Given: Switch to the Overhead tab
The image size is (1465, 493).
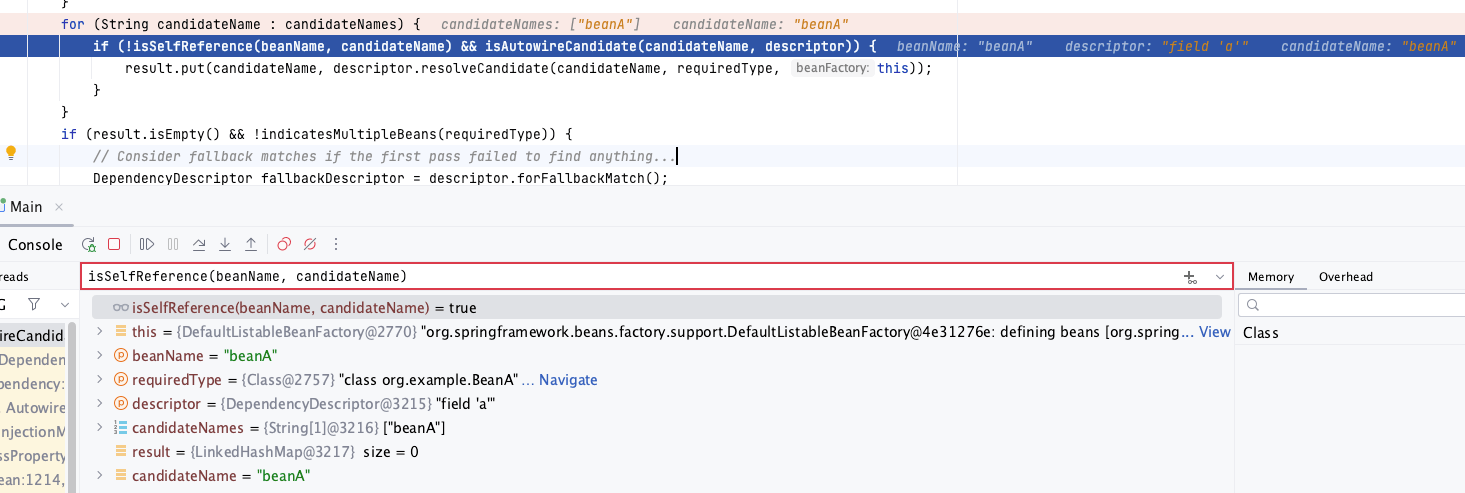Looking at the screenshot, I should pyautogui.click(x=1346, y=277).
